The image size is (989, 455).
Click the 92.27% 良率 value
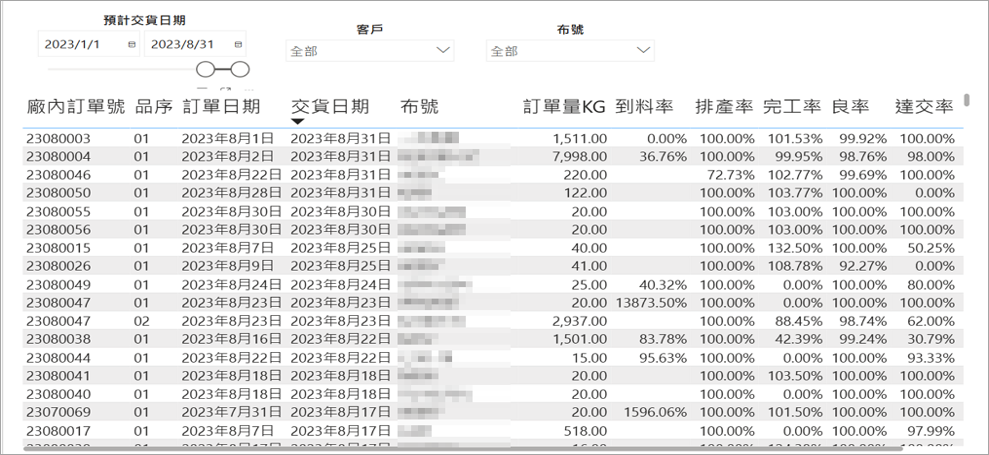point(863,266)
